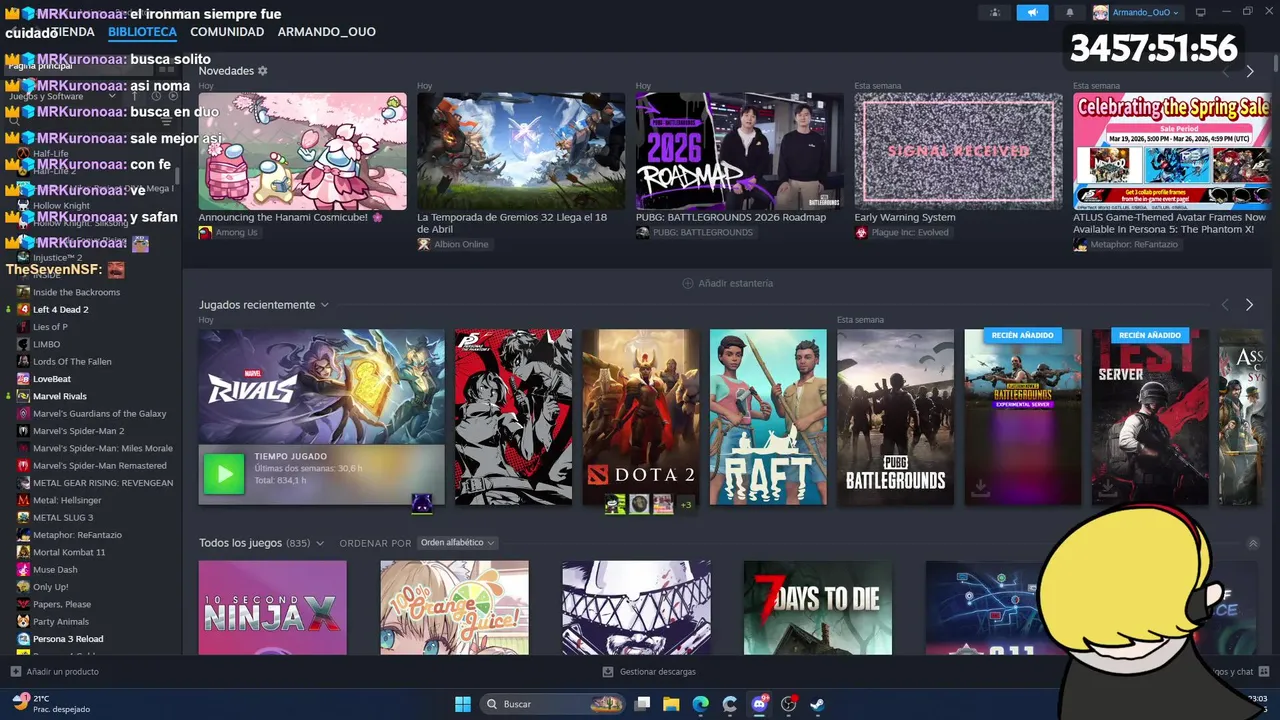Screen dimensions: 1280x720
Task: Open Early Warning System news card
Action: (958, 151)
